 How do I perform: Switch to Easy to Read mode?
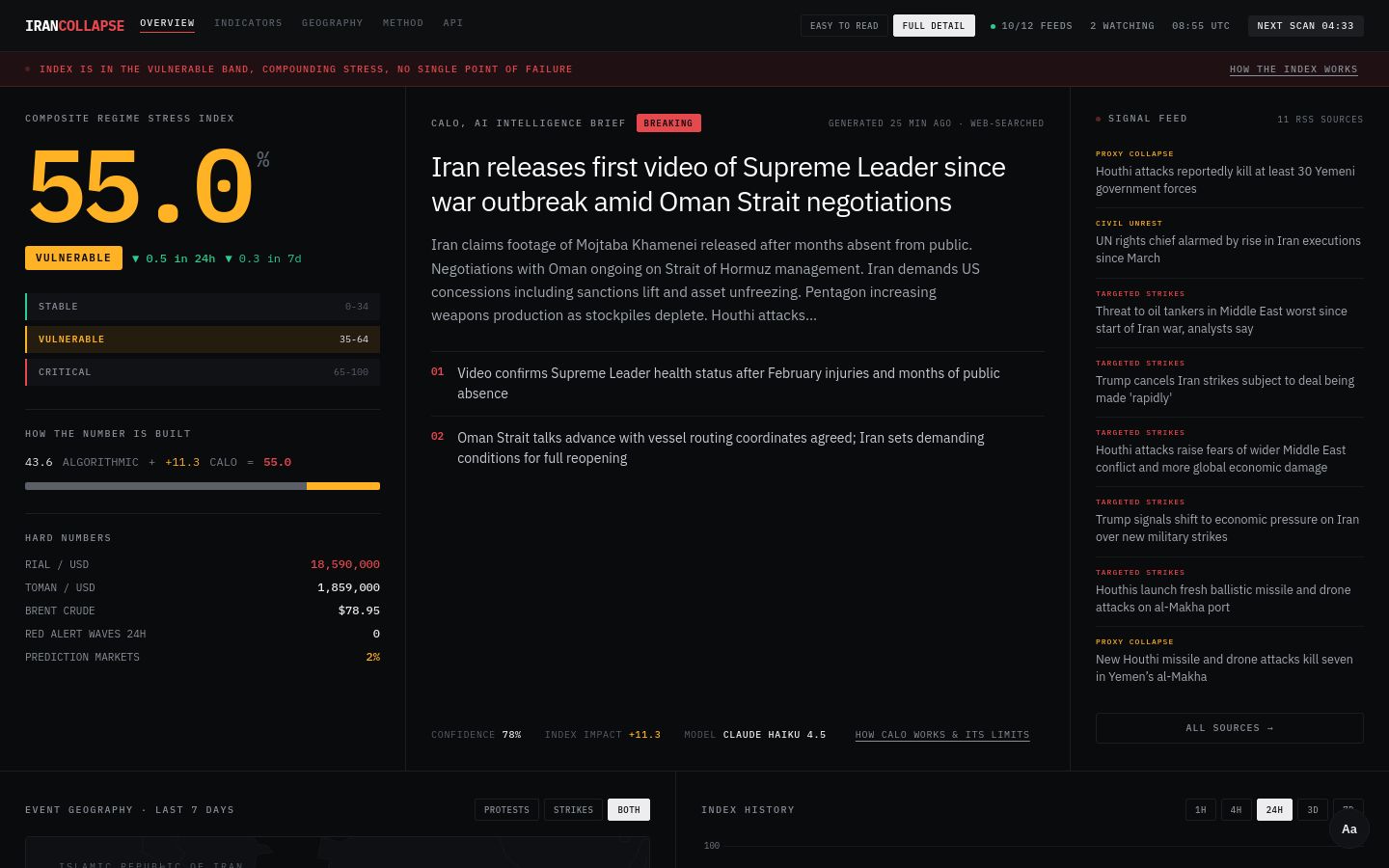[x=844, y=26]
